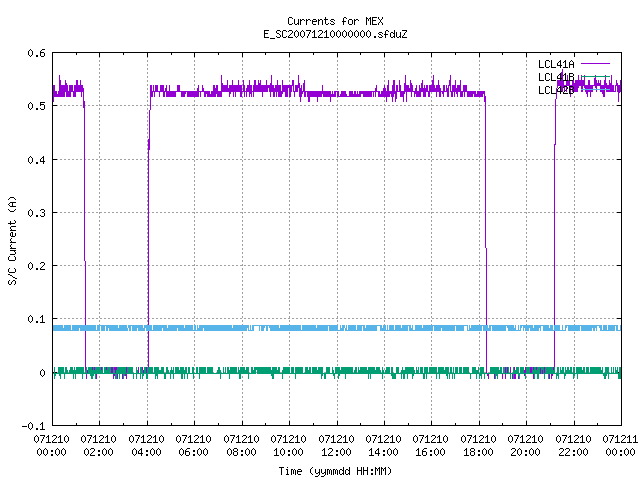Click the y-axis tick value 0.4
640x480 pixels.
click(x=36, y=160)
